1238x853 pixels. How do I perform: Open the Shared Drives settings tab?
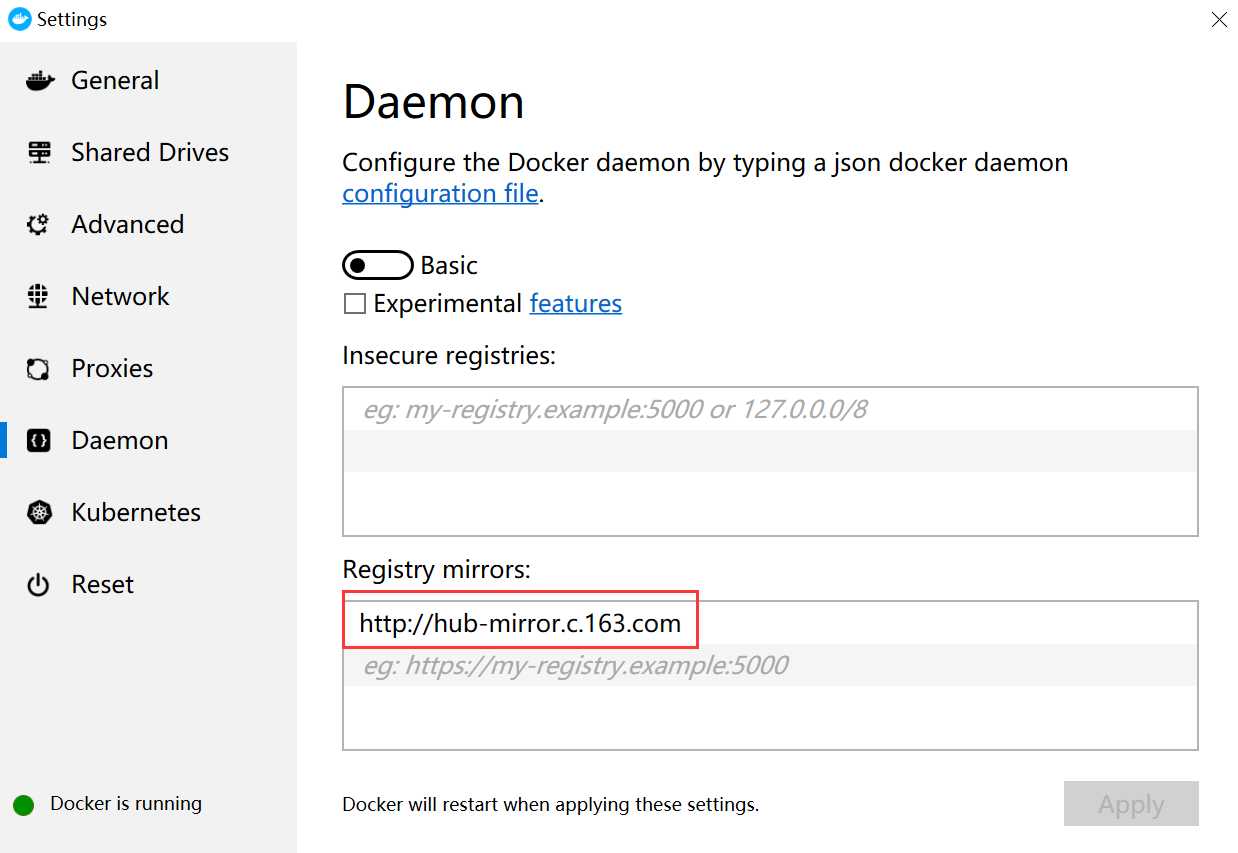[x=148, y=153]
